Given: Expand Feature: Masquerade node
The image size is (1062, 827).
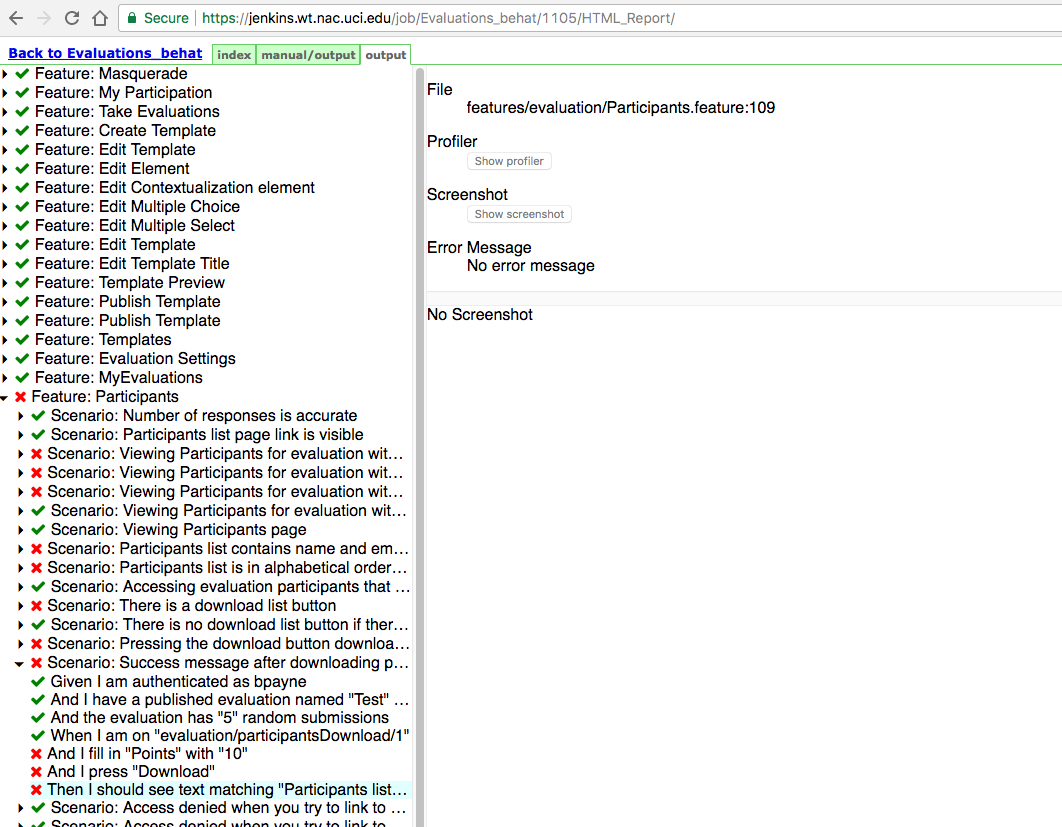Looking at the screenshot, I should click(x=5, y=74).
